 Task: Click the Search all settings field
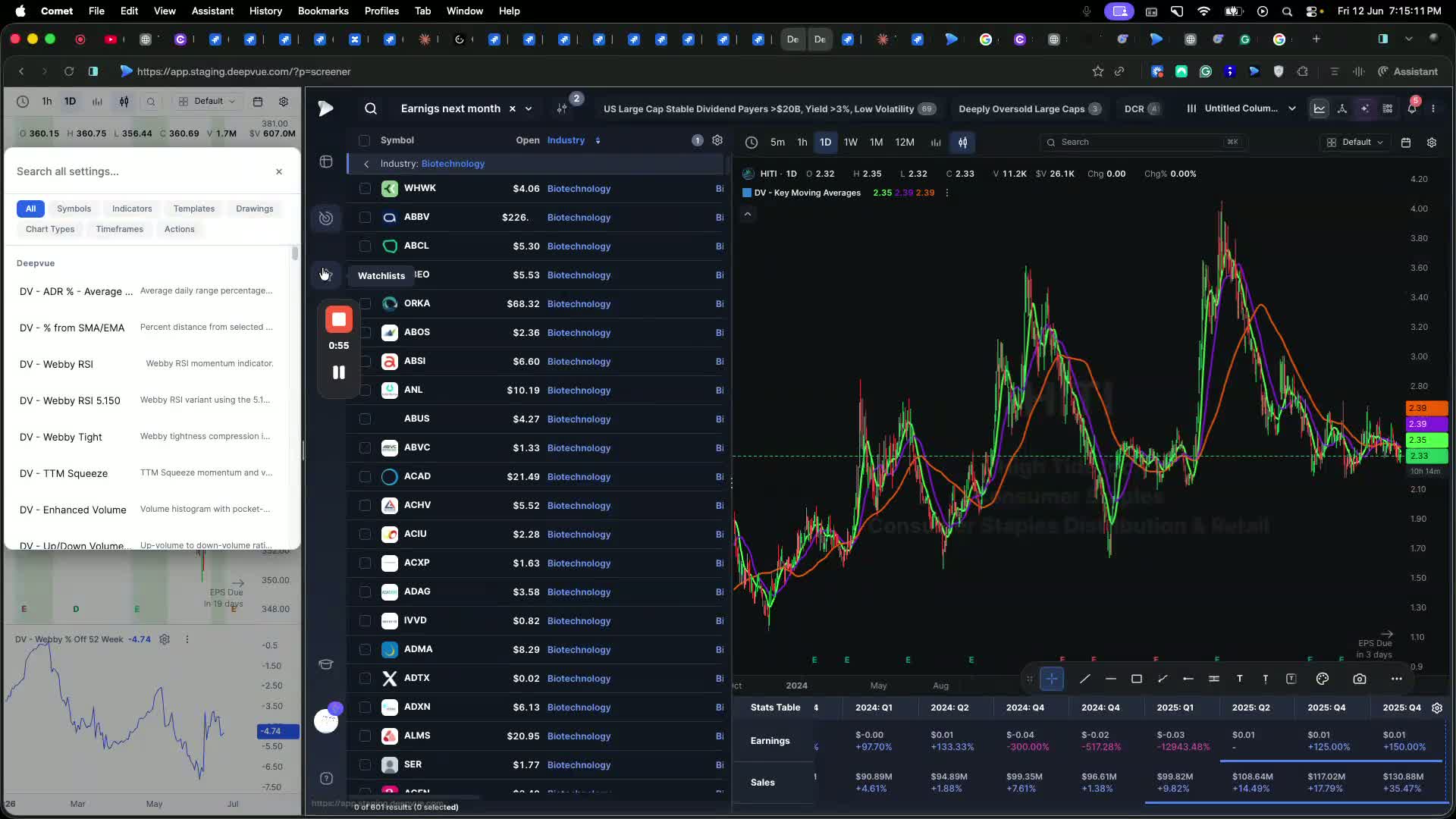click(x=140, y=171)
